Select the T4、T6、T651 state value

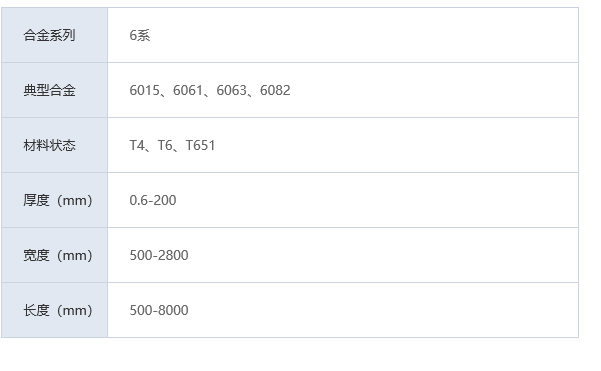click(x=172, y=145)
